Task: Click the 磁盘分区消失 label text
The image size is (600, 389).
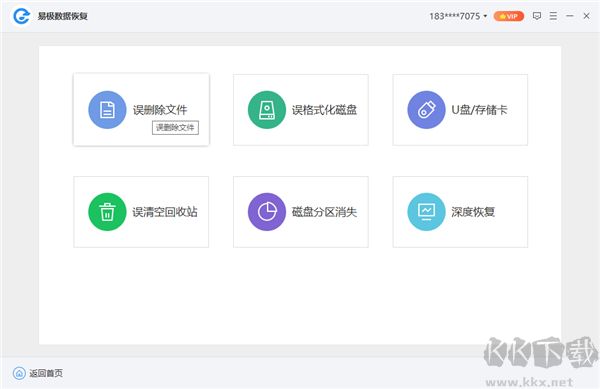Action: click(324, 212)
